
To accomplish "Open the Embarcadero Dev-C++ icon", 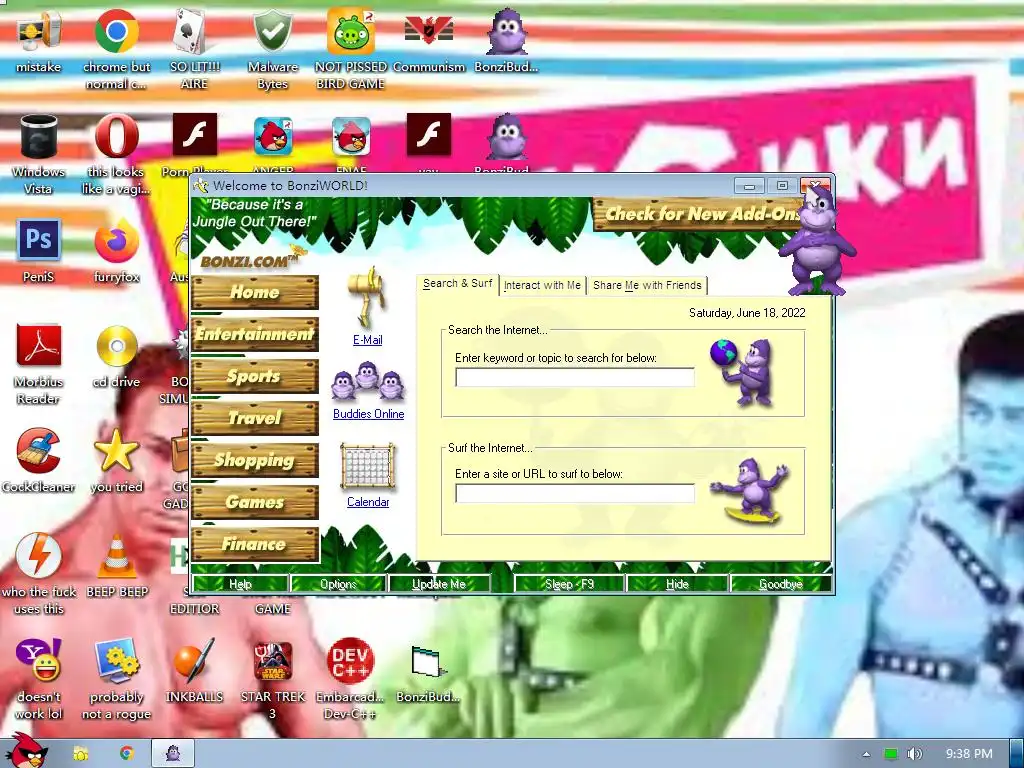I will [x=351, y=660].
